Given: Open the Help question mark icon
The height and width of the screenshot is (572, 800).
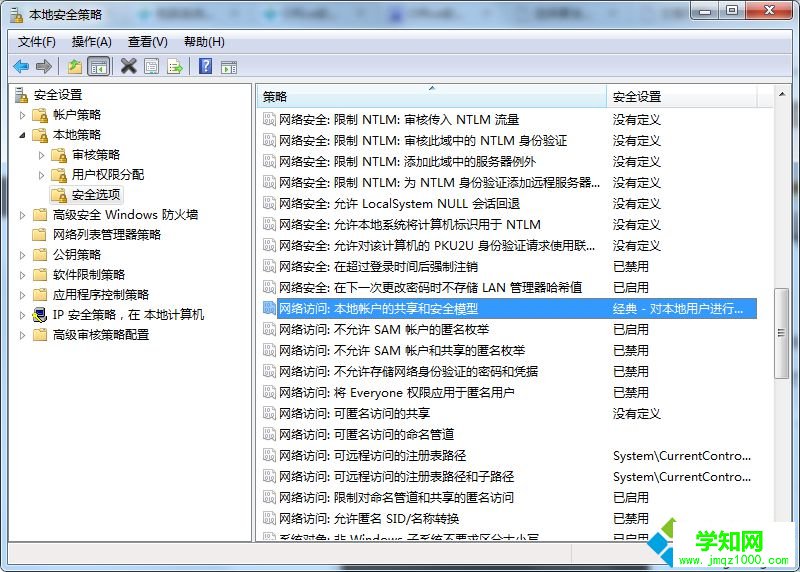Looking at the screenshot, I should point(206,66).
